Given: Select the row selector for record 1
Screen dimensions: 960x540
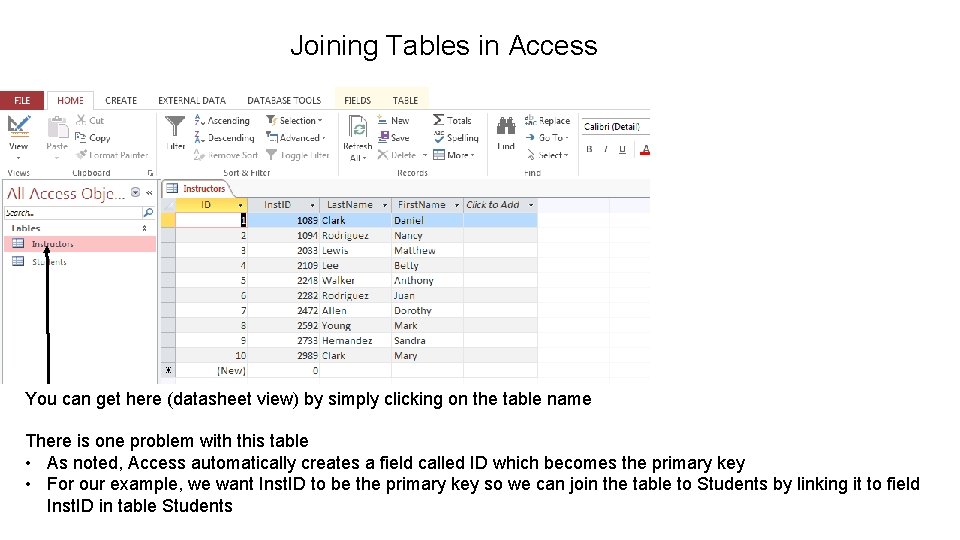Looking at the screenshot, I should coord(168,220).
